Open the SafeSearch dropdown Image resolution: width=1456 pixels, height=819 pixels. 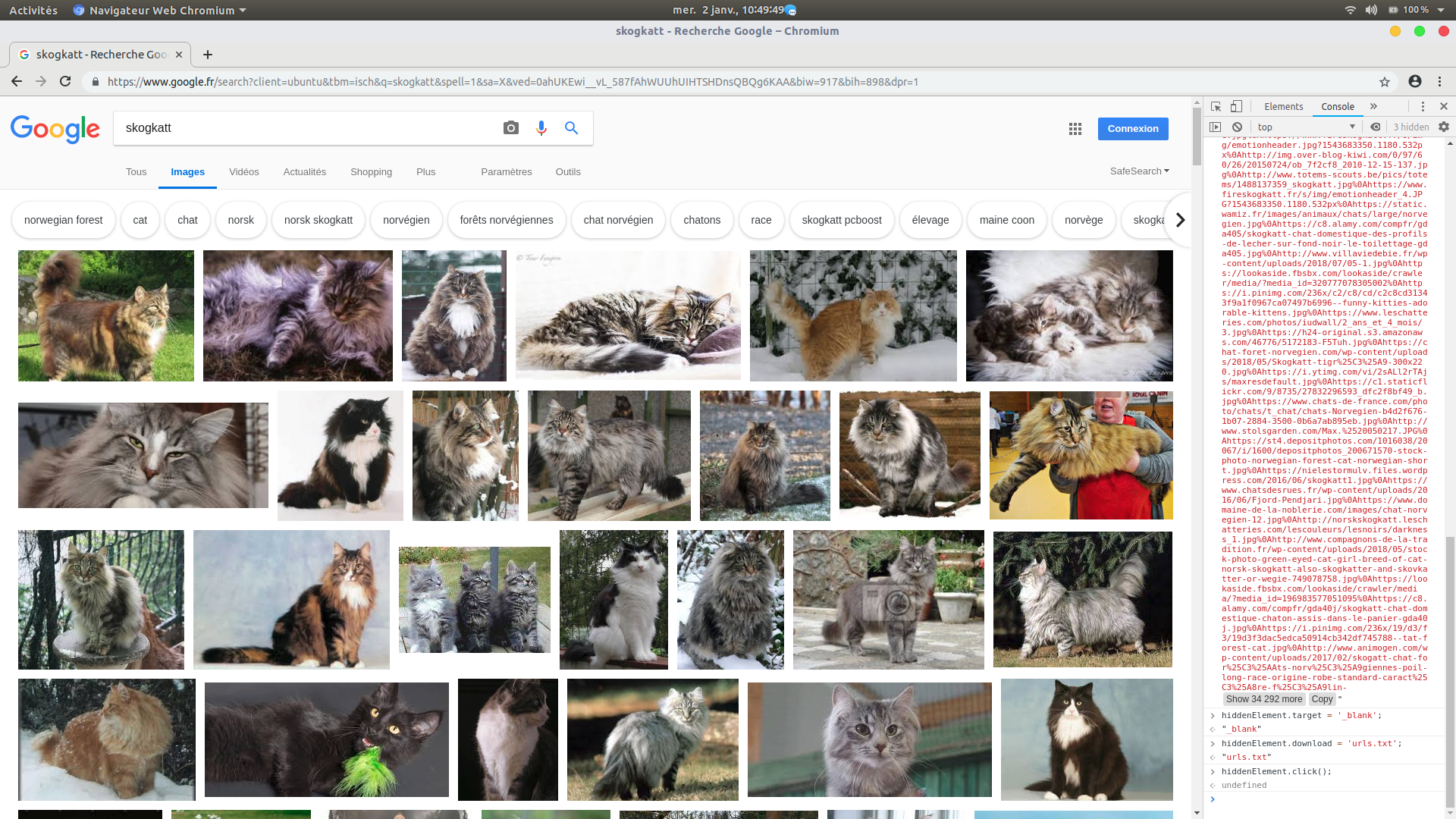pos(1139,171)
